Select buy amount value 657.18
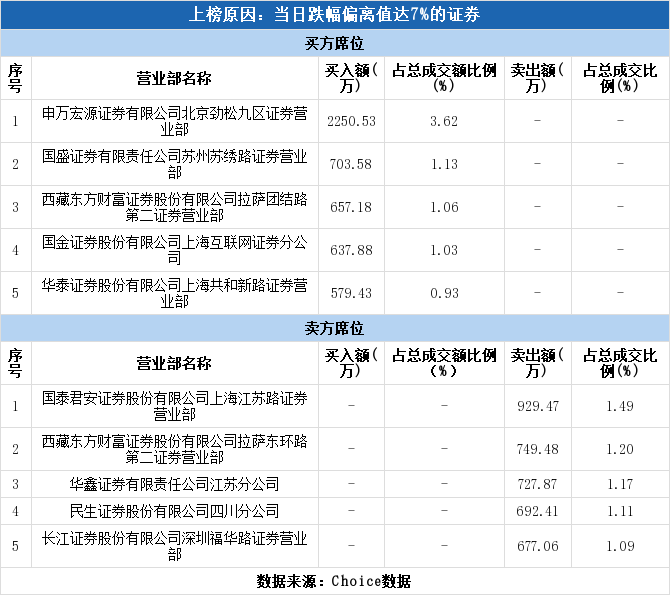The height and width of the screenshot is (595, 670). click(x=351, y=207)
